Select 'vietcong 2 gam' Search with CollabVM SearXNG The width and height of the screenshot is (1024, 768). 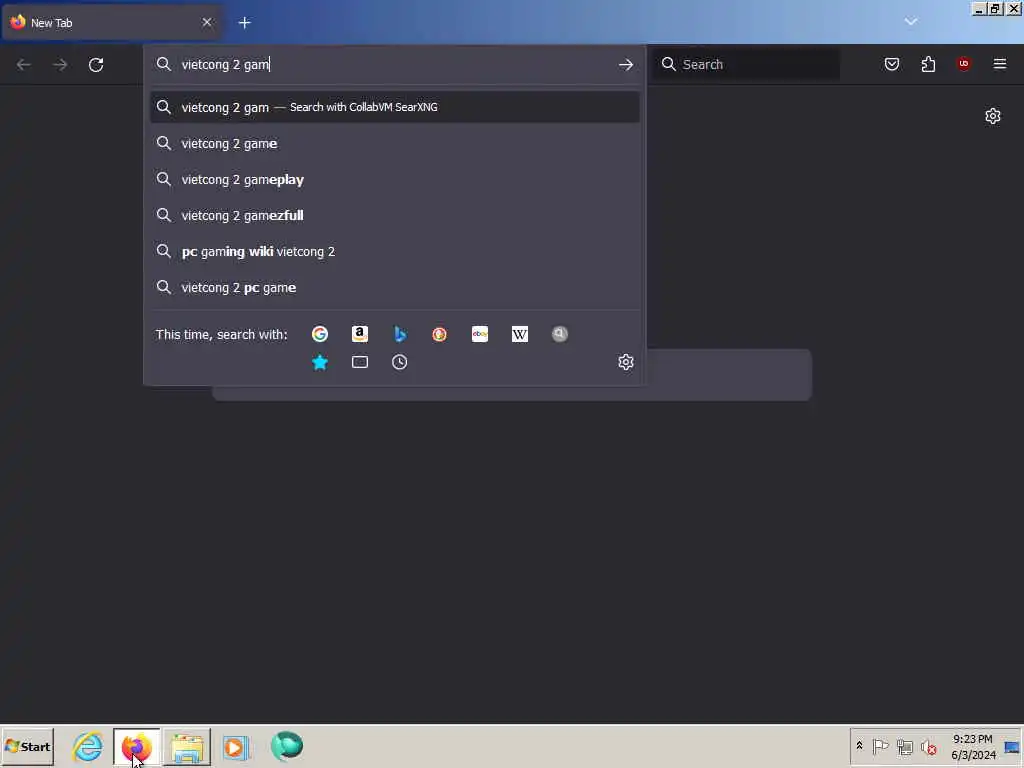(x=394, y=107)
